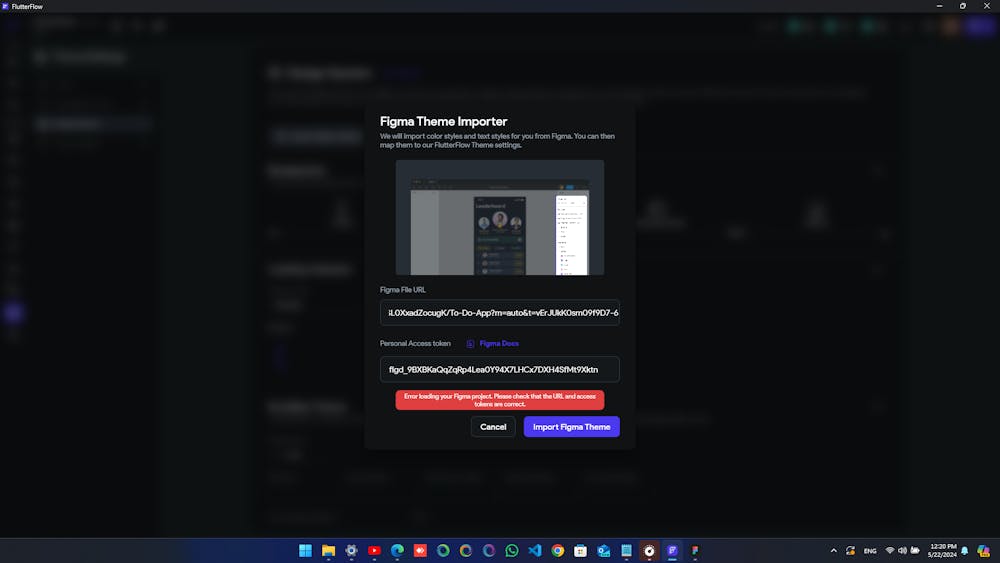This screenshot has width=1000, height=563.
Task: Open Visual Studio Code from the taskbar
Action: tap(535, 550)
